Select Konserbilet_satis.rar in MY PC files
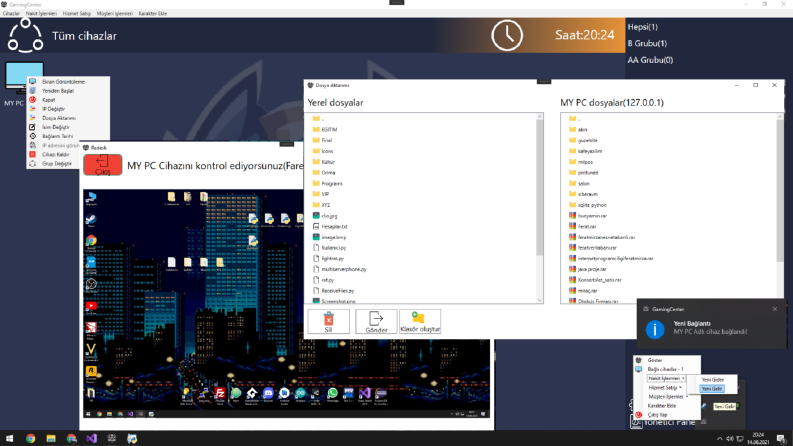 (x=599, y=280)
